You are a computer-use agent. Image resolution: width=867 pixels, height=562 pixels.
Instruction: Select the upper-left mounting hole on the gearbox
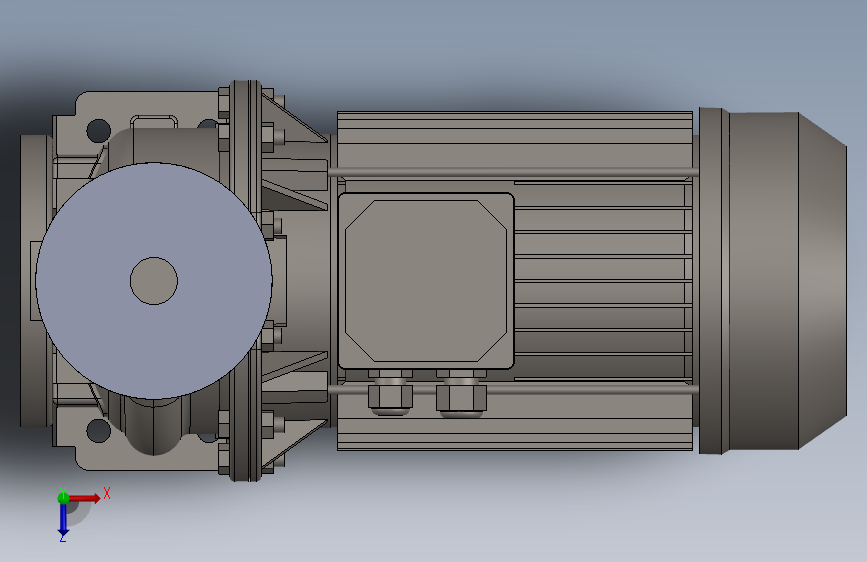[x=98, y=131]
